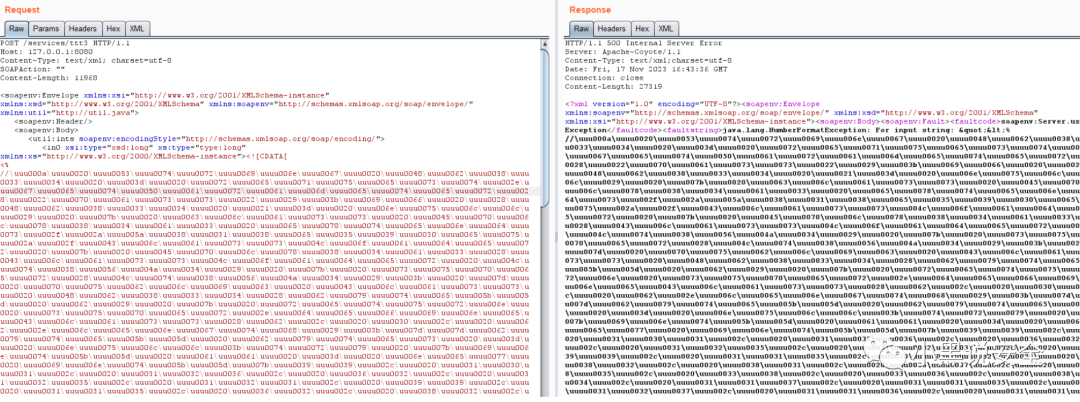This screenshot has width=1080, height=402.
Task: Click the "<in0 xsi:type="xsd:long"" line
Action: 144,147
